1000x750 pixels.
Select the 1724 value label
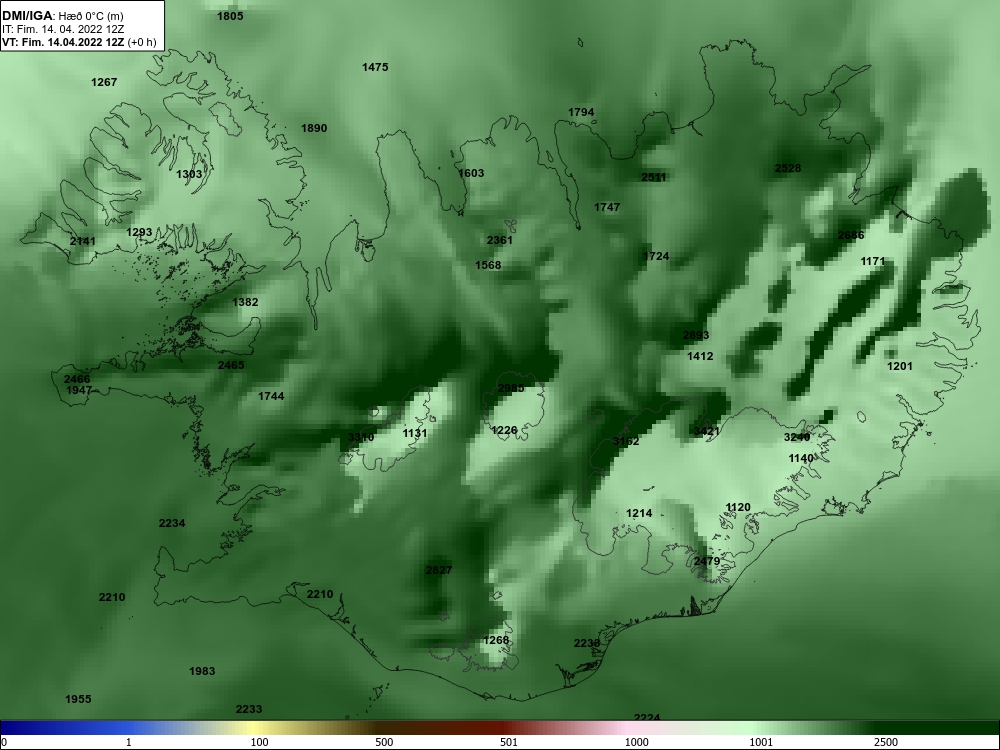point(656,256)
